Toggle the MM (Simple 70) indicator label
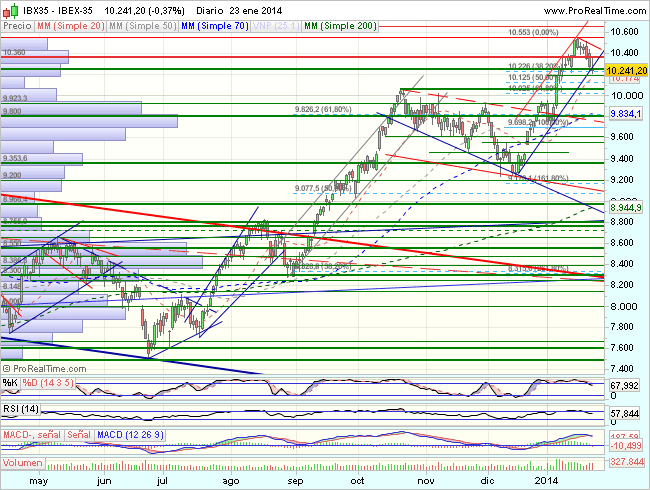The width and height of the screenshot is (650, 490). 215,26
